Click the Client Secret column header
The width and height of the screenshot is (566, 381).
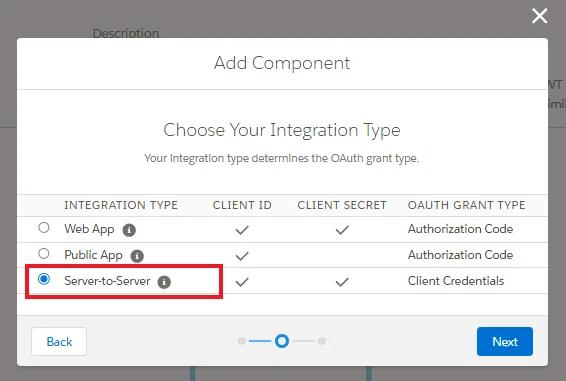point(342,205)
